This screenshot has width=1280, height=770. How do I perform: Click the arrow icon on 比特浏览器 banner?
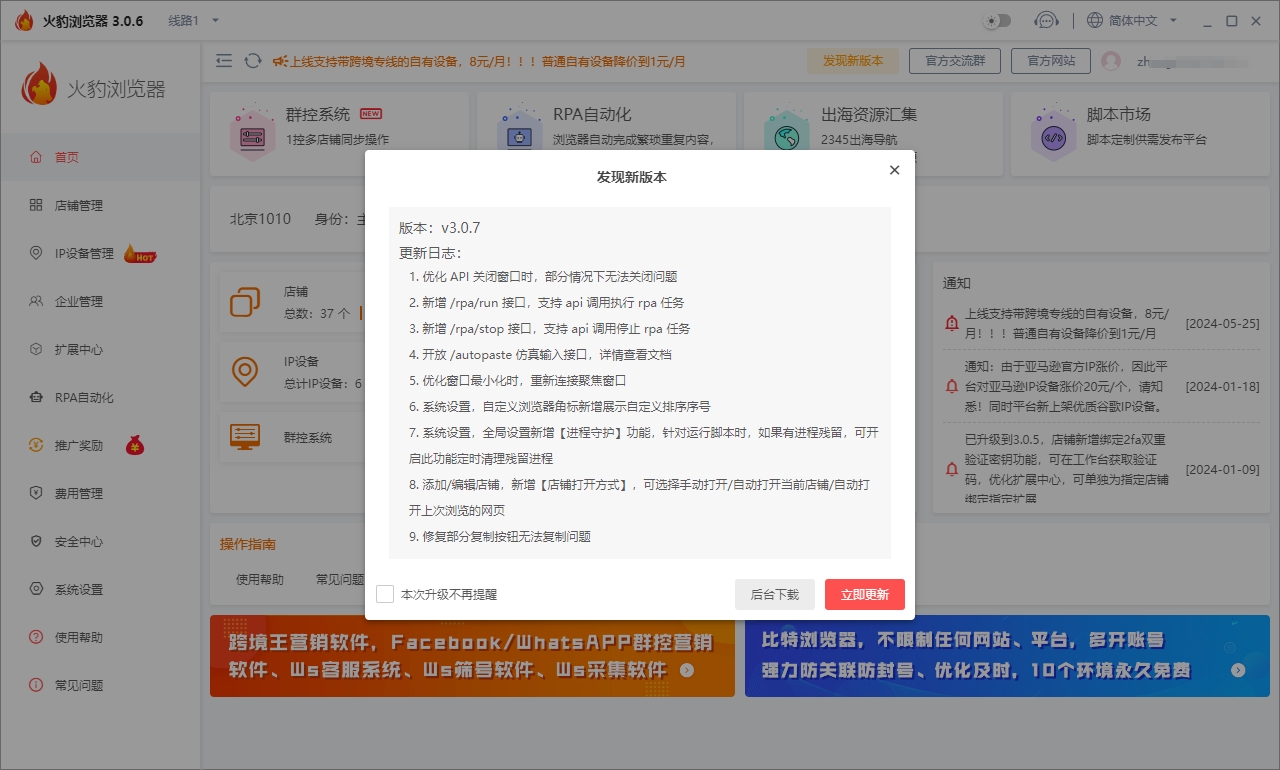click(1238, 670)
